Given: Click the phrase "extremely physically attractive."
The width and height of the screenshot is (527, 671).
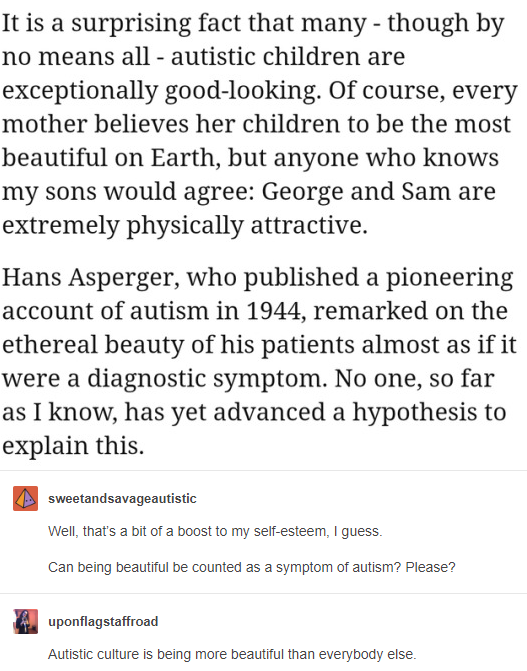Looking at the screenshot, I should click(185, 226).
